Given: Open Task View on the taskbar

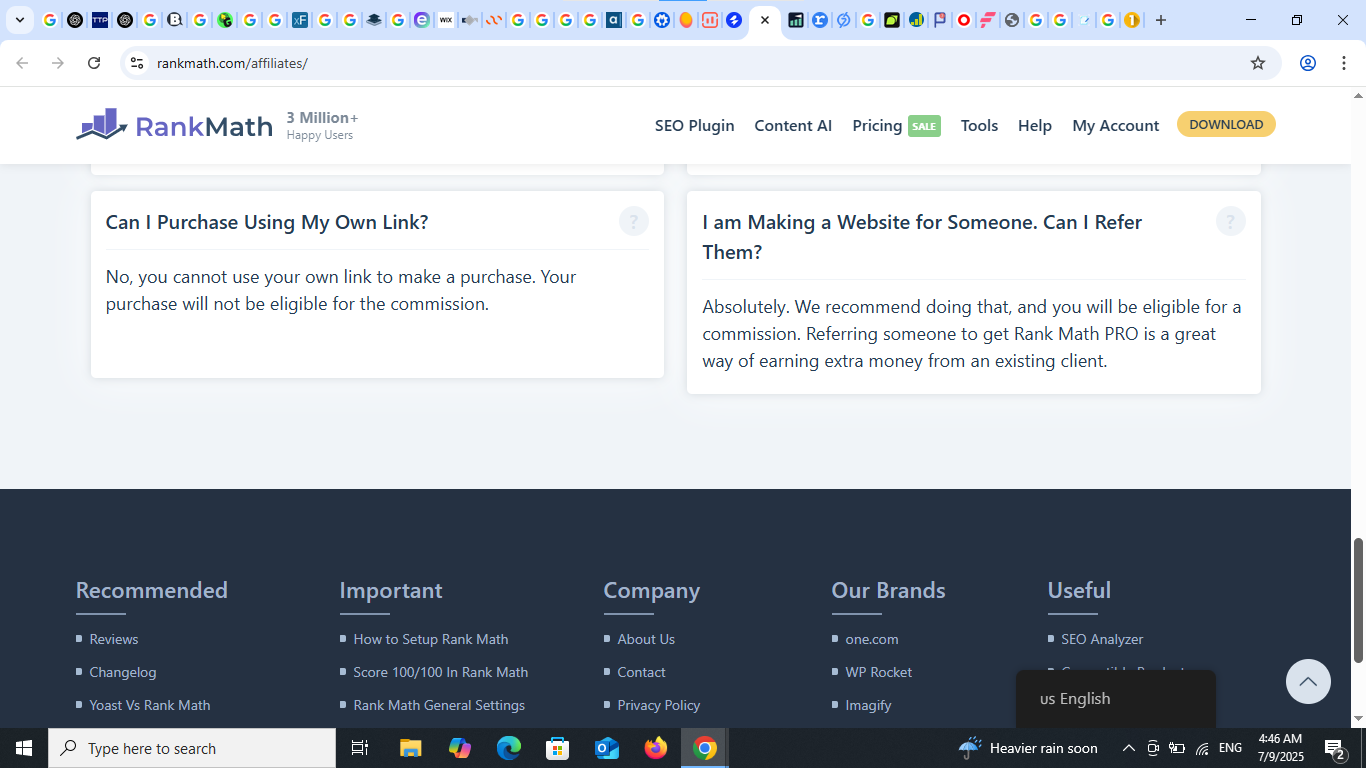Looking at the screenshot, I should (361, 748).
